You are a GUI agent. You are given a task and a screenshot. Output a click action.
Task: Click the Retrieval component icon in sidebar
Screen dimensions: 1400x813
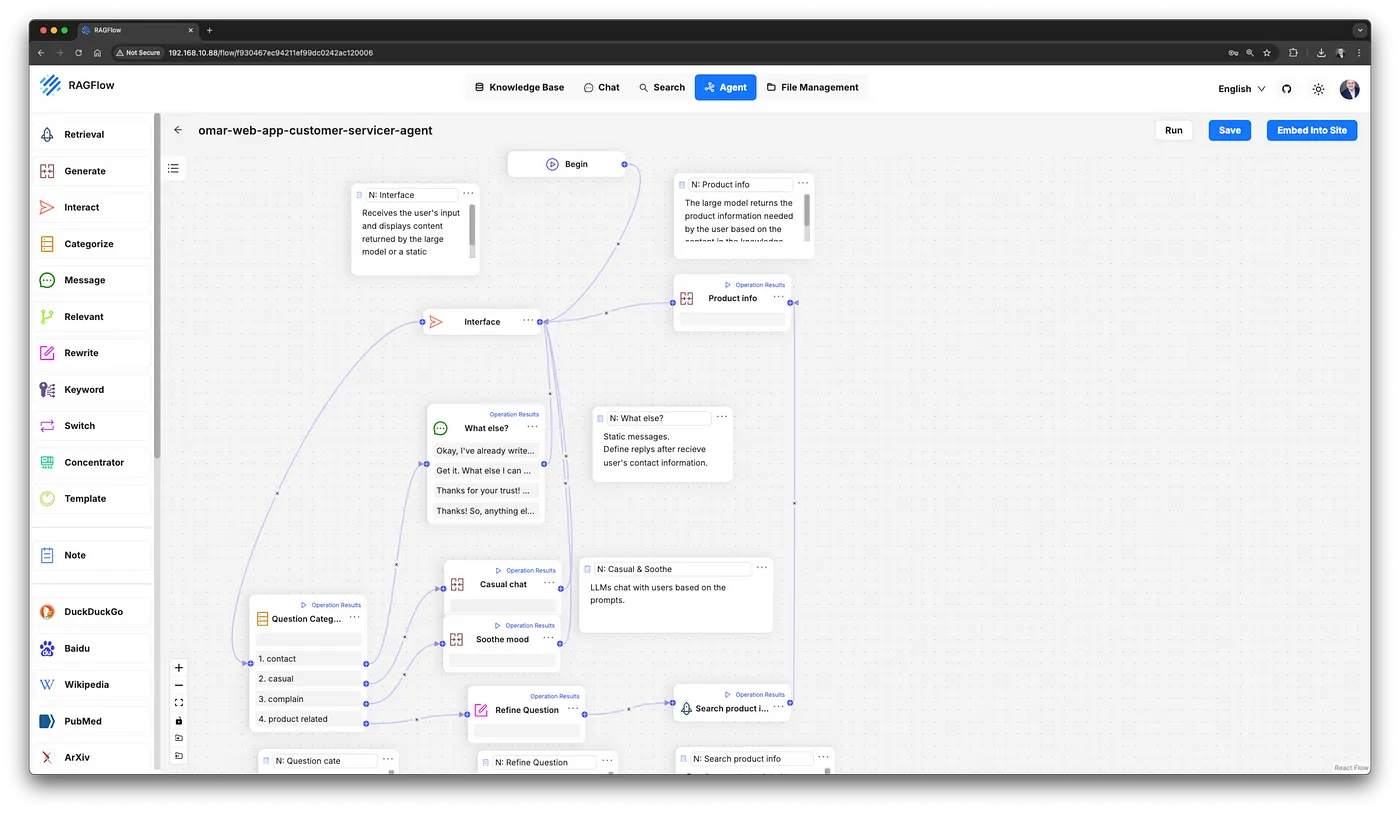point(47,135)
